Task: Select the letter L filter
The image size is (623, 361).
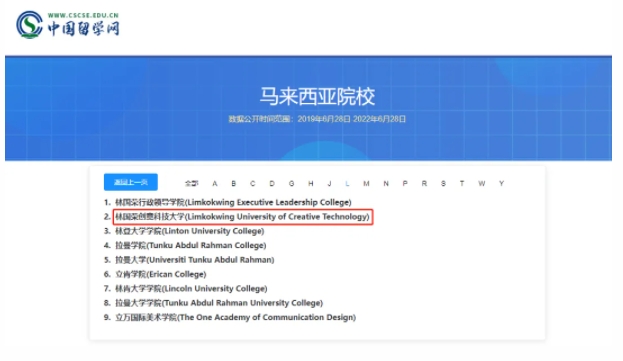Action: click(347, 183)
